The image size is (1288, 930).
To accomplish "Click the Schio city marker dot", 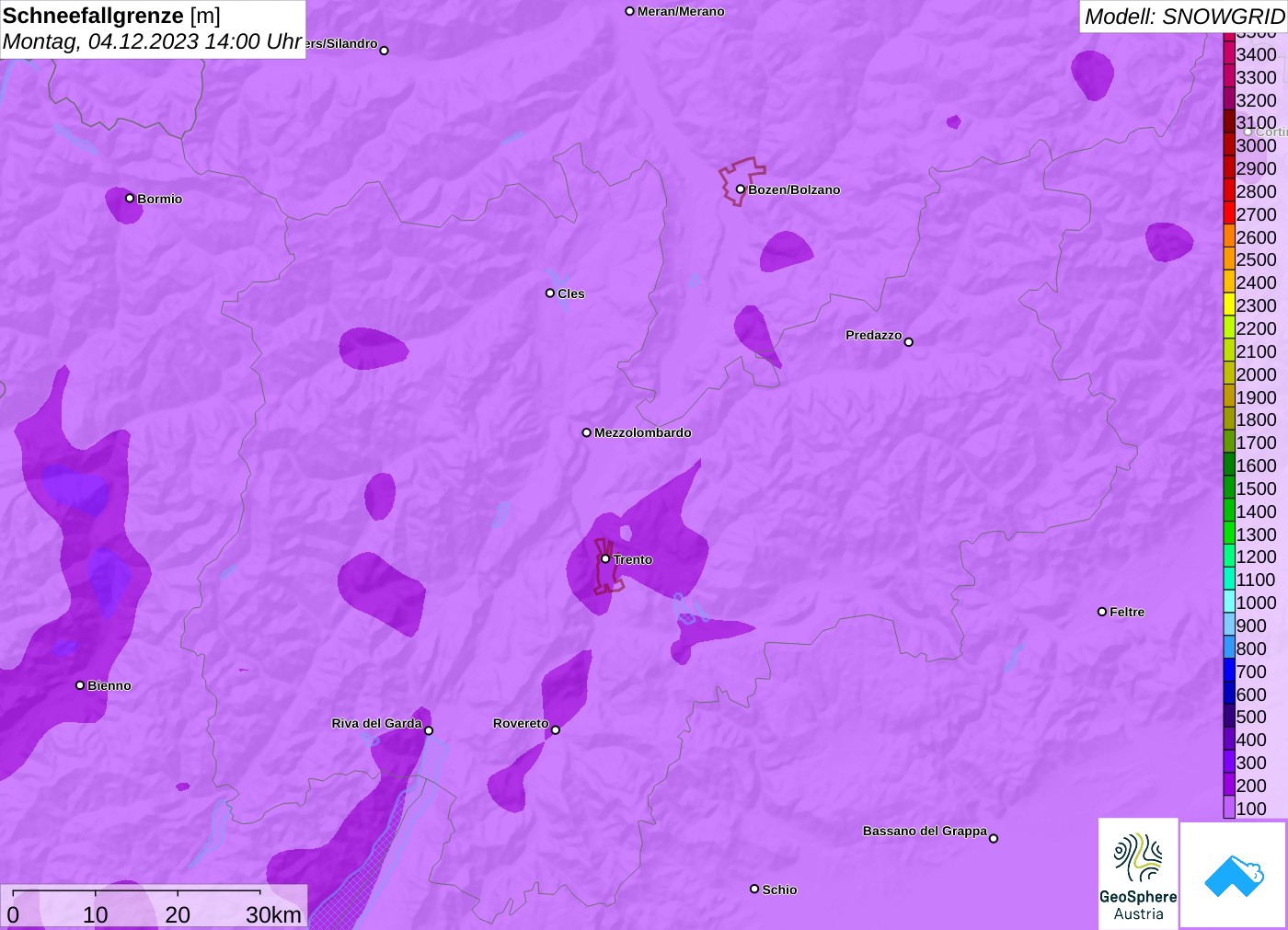I will point(754,889).
